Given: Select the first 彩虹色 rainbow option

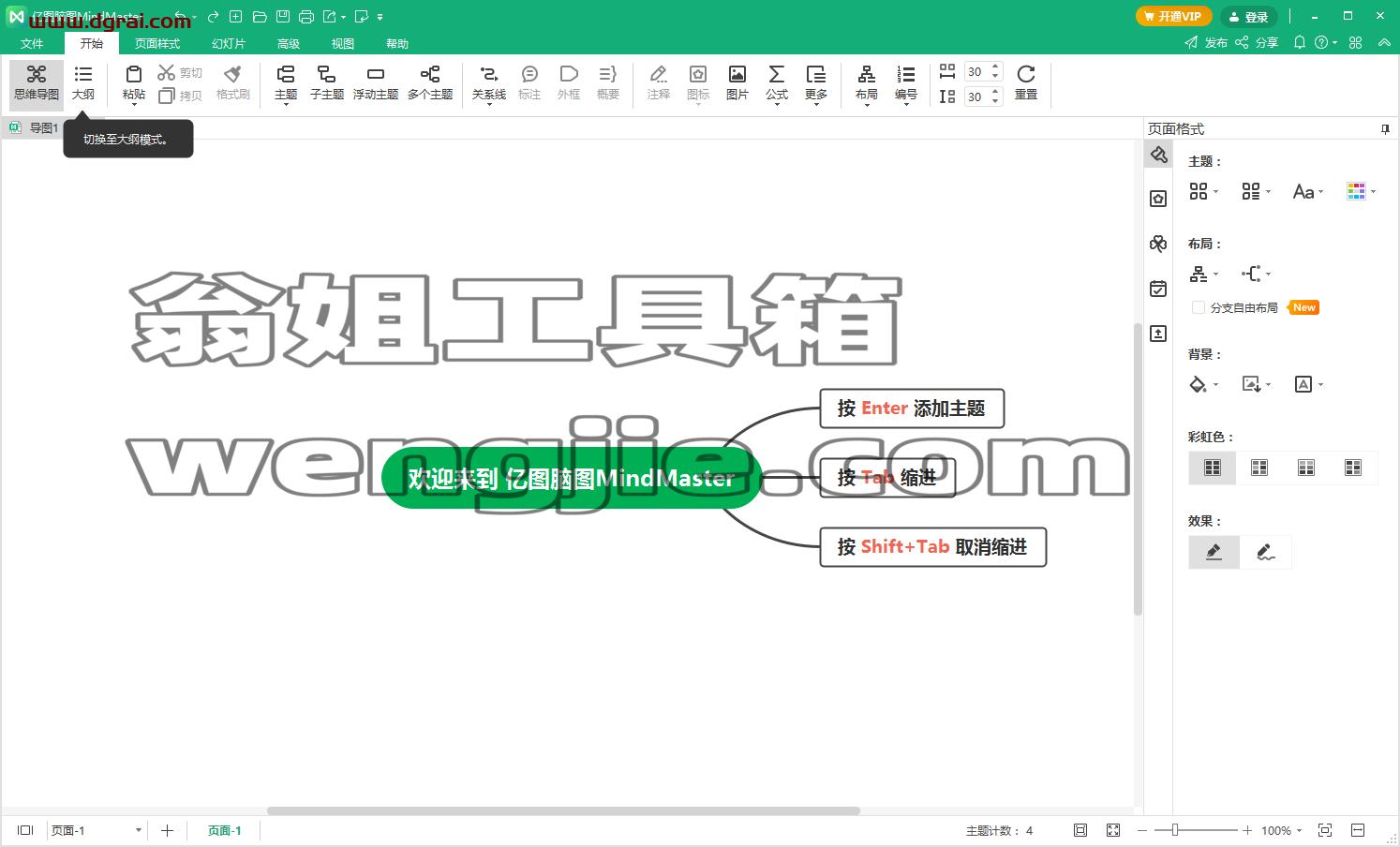Looking at the screenshot, I should point(1213,468).
